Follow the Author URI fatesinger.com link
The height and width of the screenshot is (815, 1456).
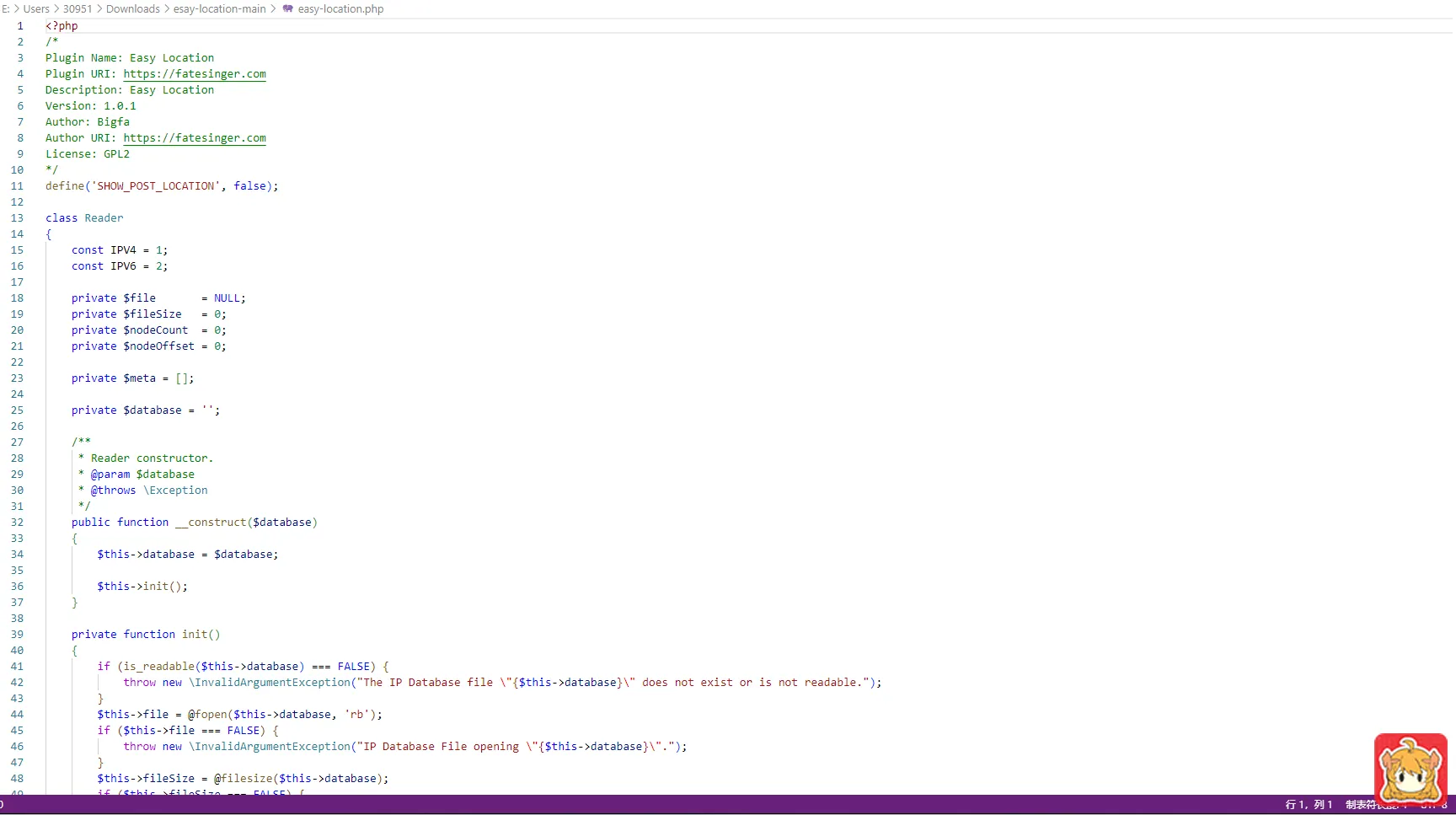click(195, 138)
